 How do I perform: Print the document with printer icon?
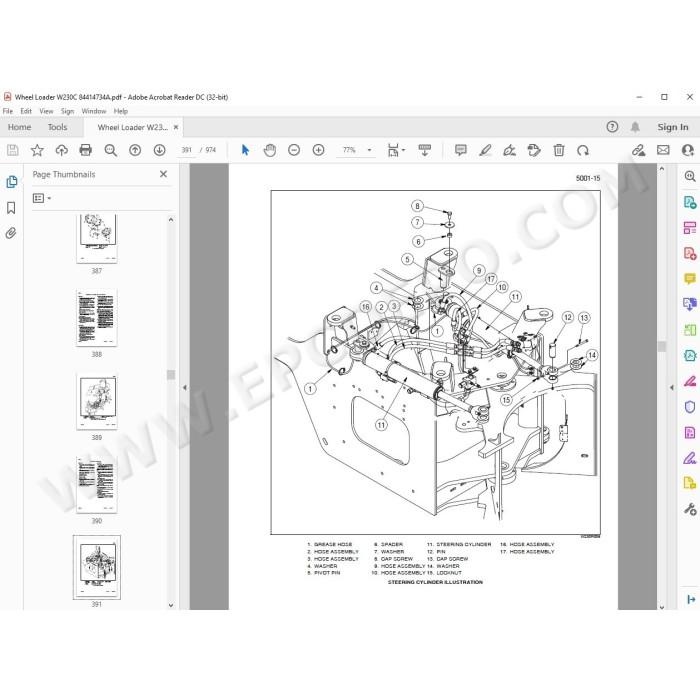coord(86,150)
